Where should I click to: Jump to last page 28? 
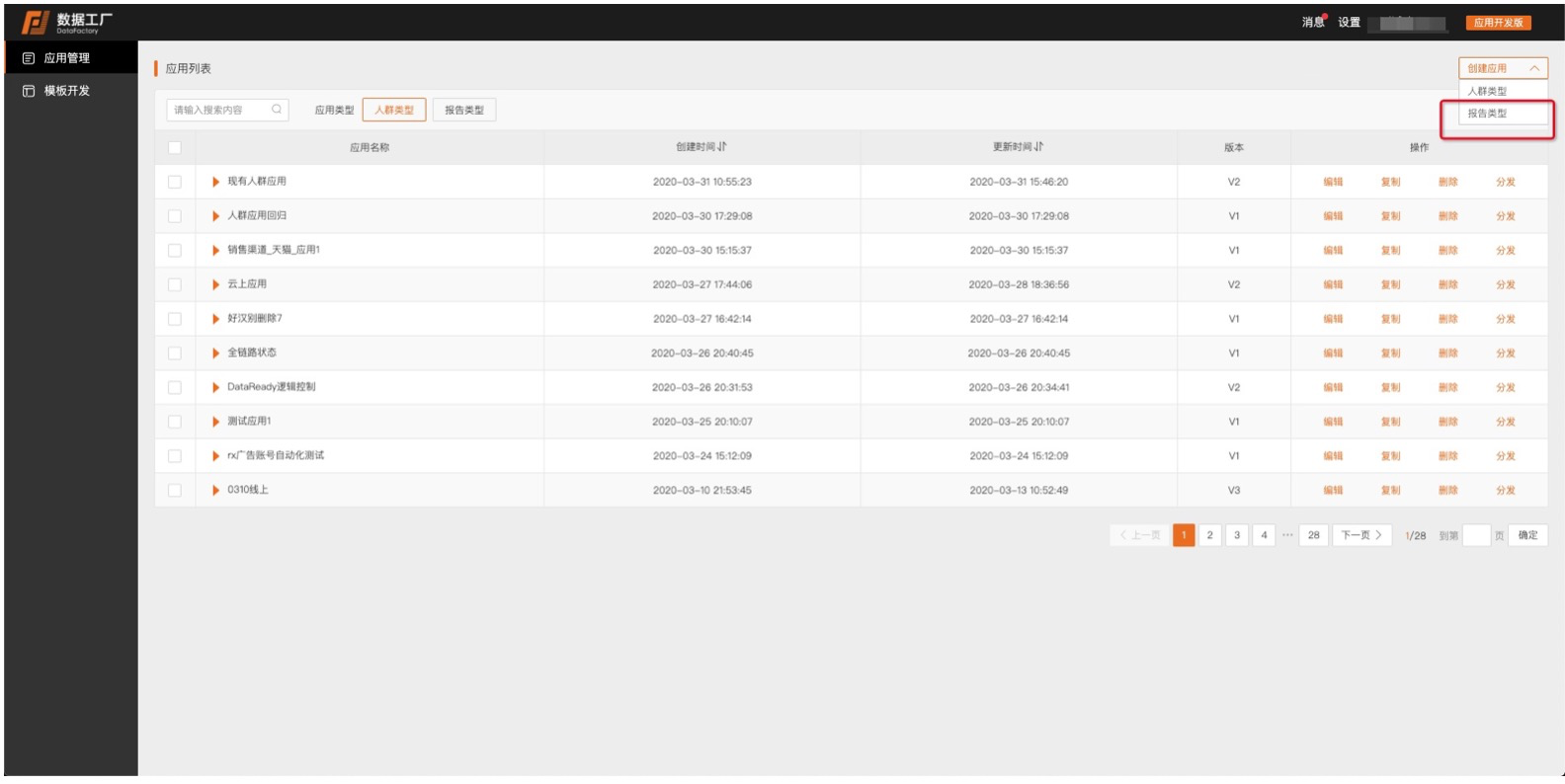(1313, 535)
